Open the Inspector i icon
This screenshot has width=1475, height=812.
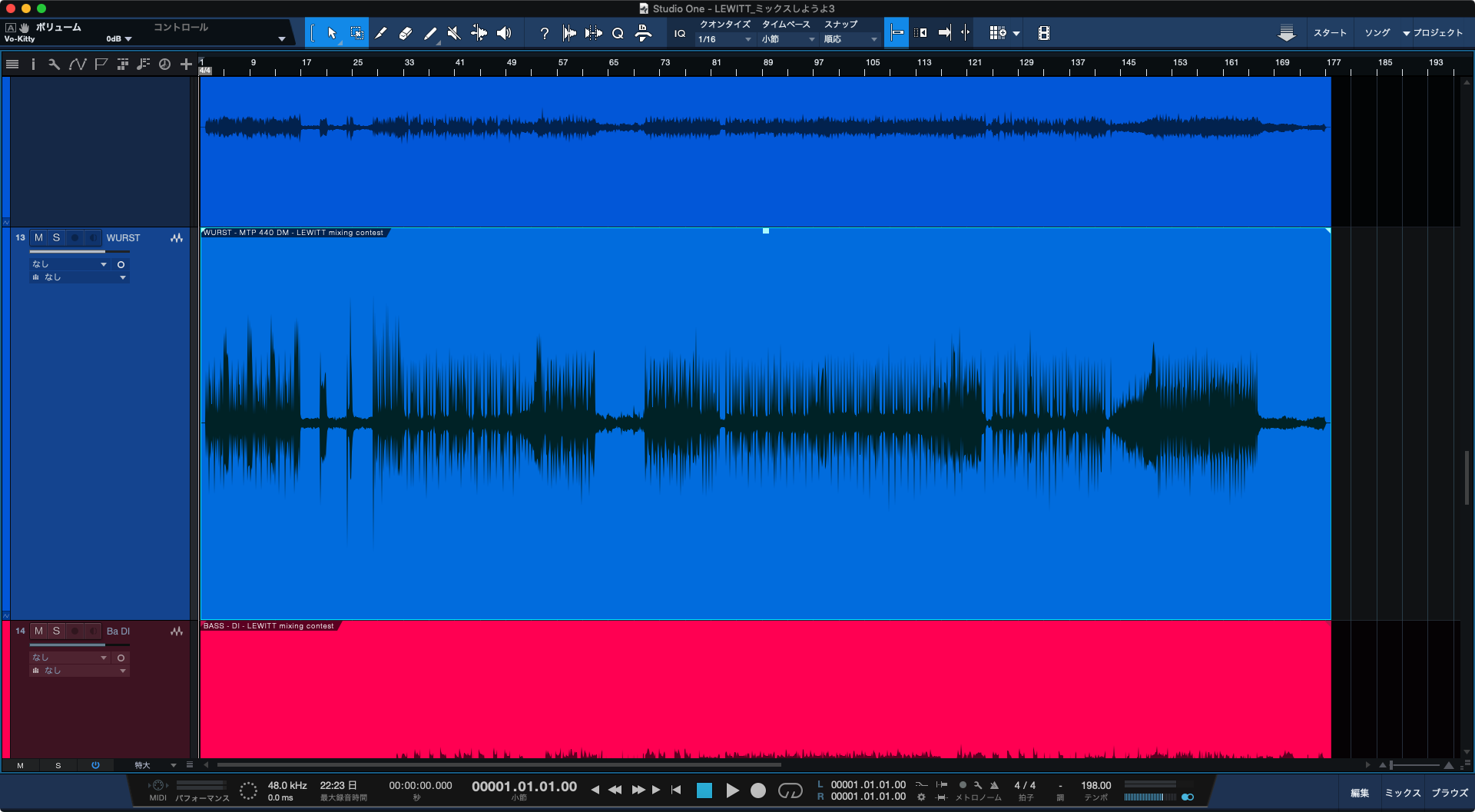[33, 65]
